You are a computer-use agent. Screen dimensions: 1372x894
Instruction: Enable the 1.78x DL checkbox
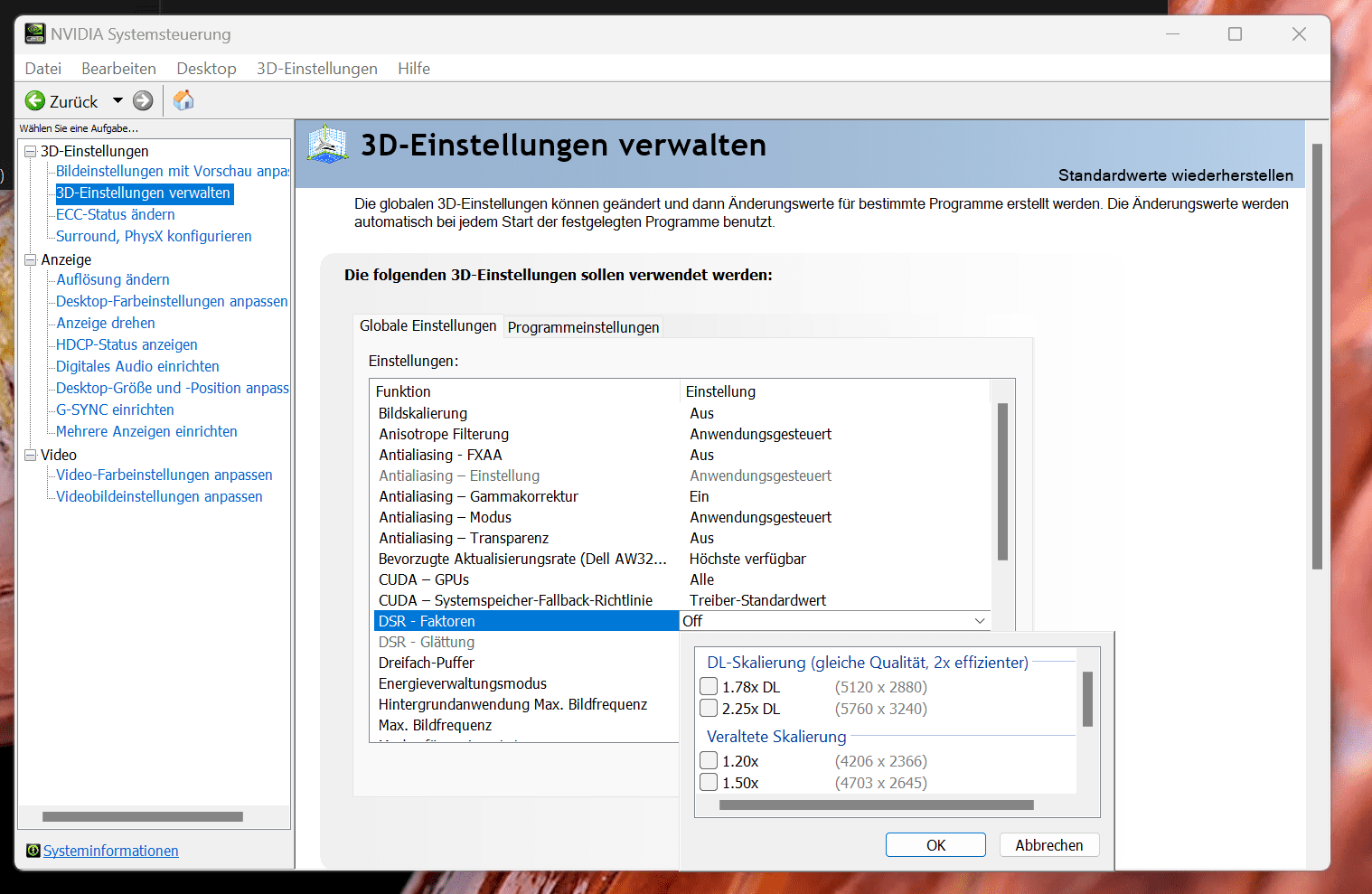pyautogui.click(x=709, y=687)
